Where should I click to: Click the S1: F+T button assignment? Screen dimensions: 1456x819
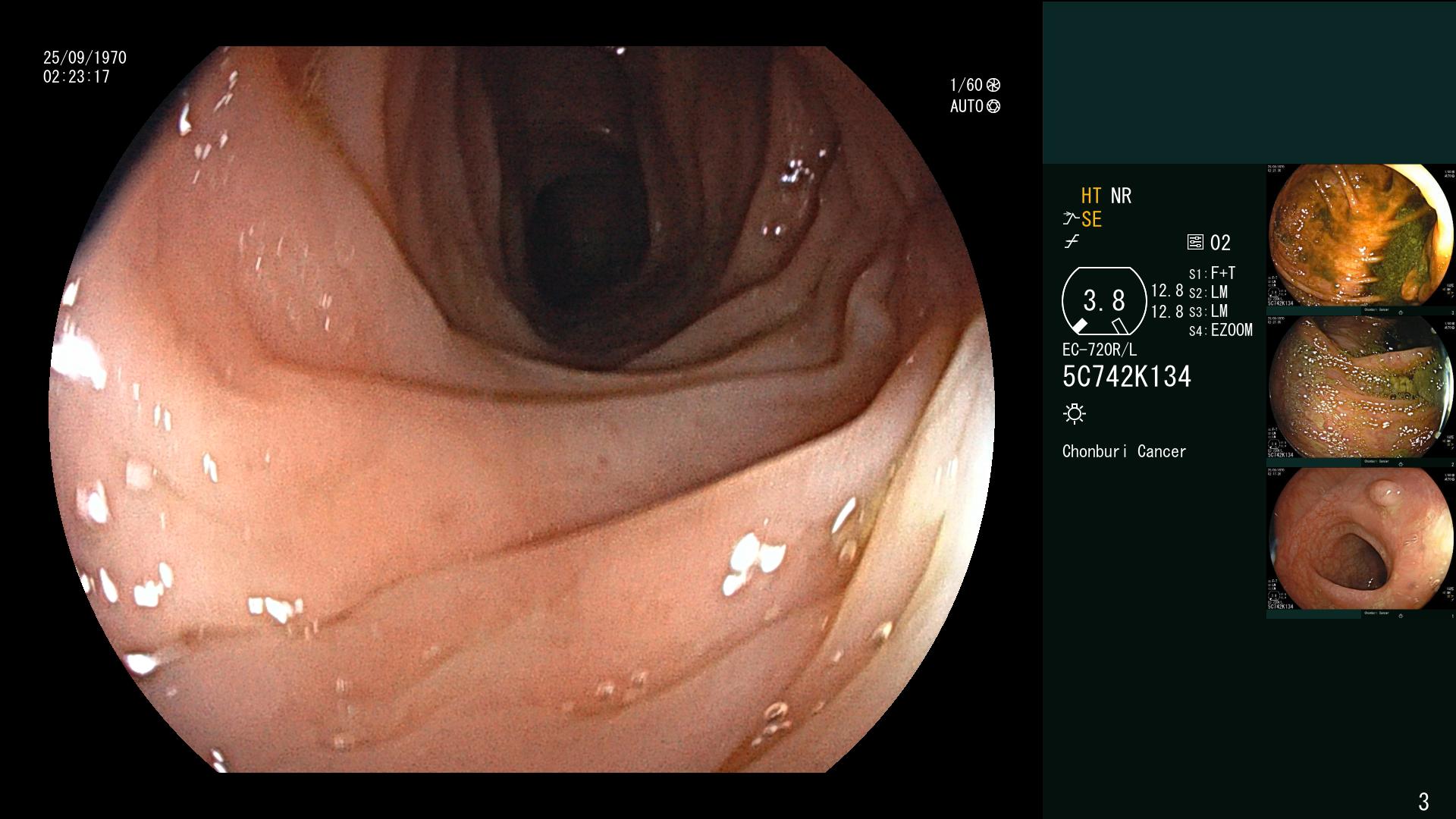click(1212, 273)
